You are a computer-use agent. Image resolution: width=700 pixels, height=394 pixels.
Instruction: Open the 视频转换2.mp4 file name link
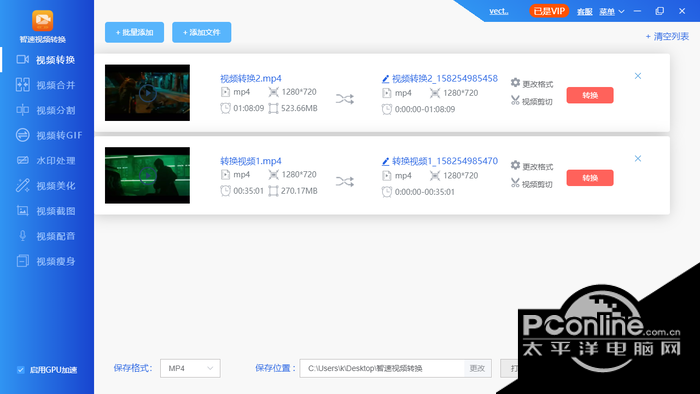pos(251,79)
